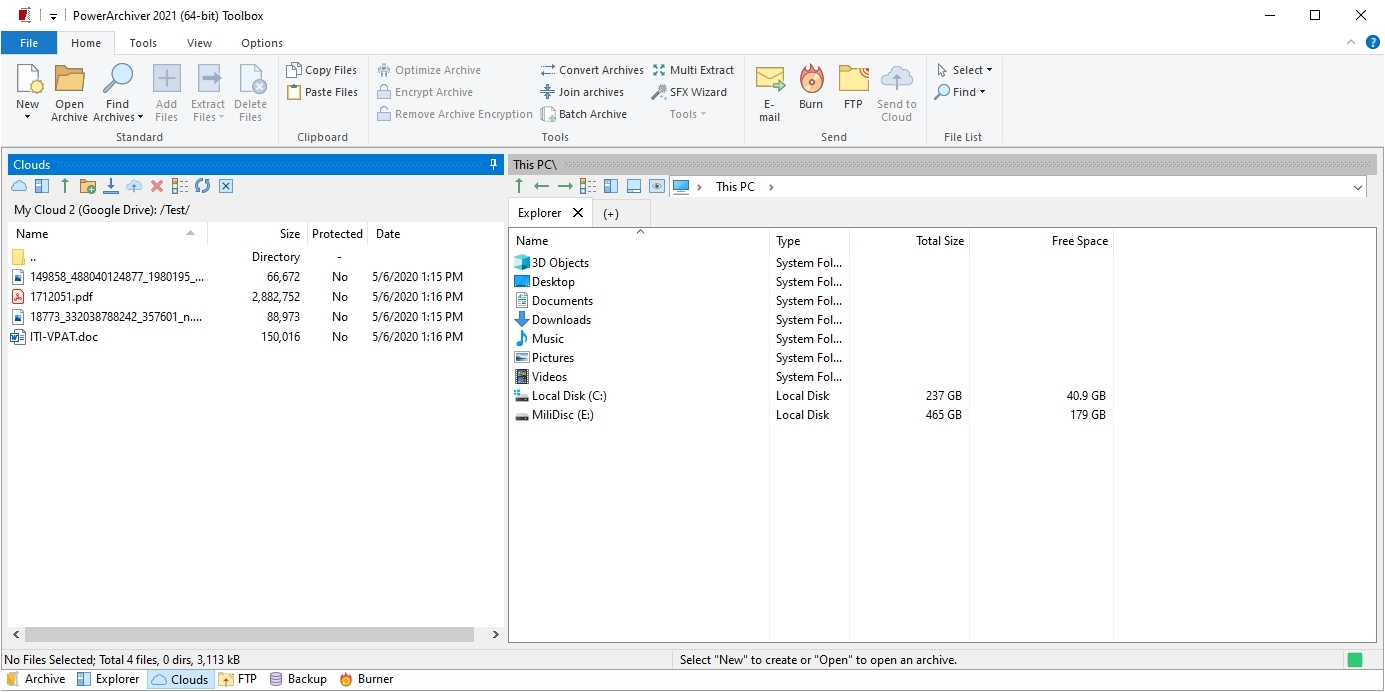Click the green up-folder arrow in Clouds toolbar
The width and height of the screenshot is (1385, 692).
[65, 186]
